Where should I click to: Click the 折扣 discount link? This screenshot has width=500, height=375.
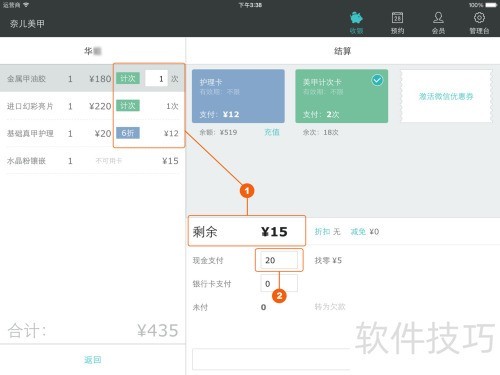click(x=322, y=232)
